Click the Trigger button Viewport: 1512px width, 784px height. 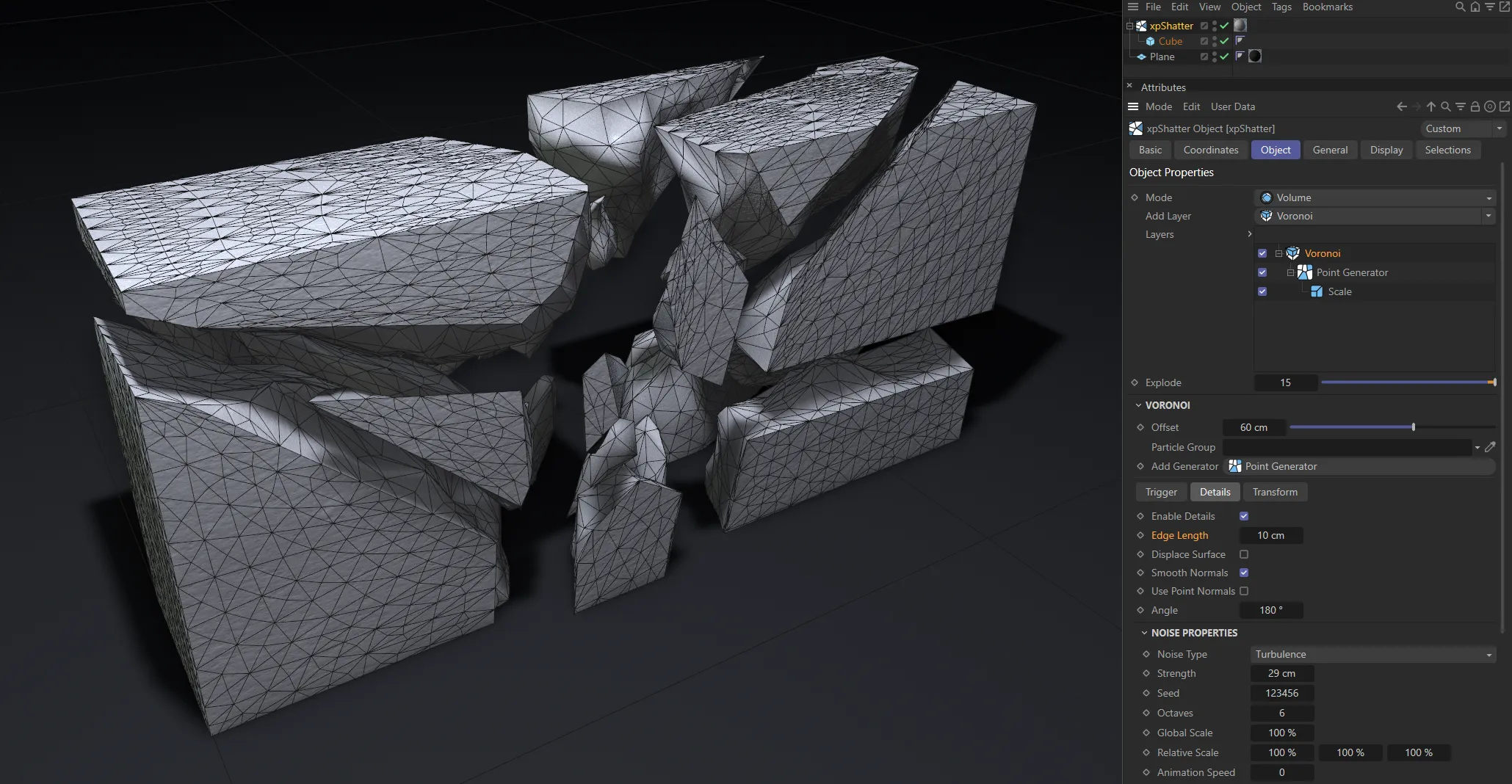pyautogui.click(x=1160, y=492)
